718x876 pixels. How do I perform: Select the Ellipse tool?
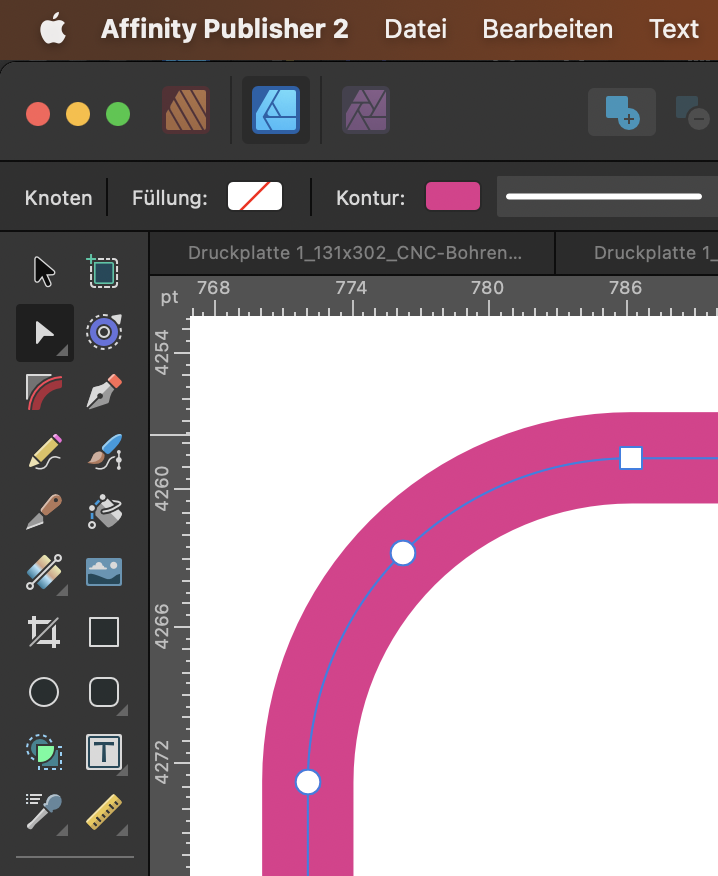pyautogui.click(x=44, y=692)
